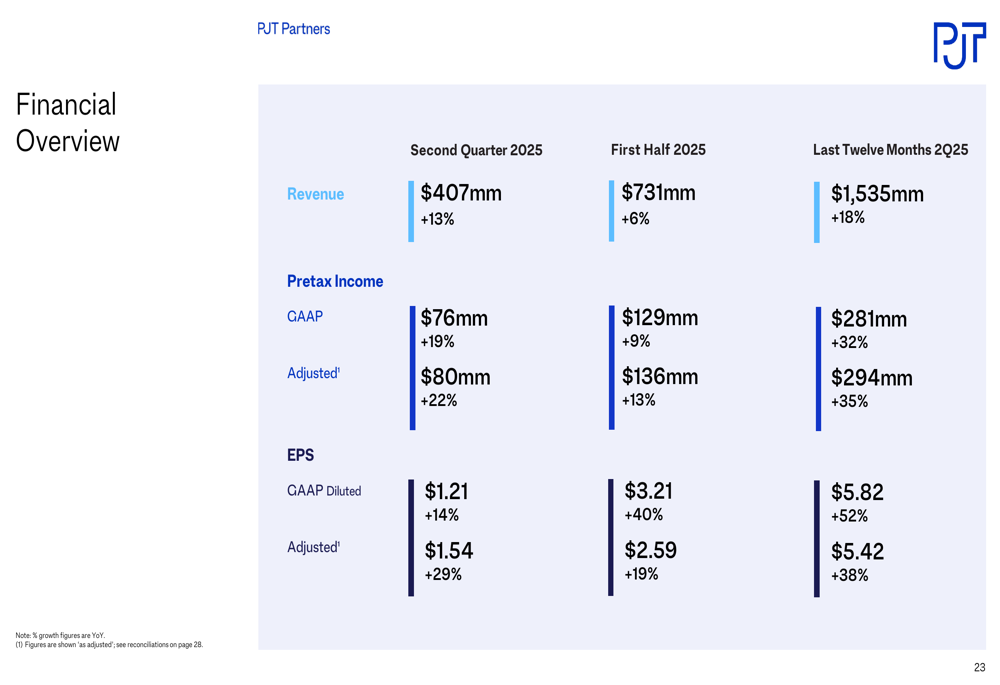Click the EPS section heading
1000x685 pixels.
pos(300,455)
